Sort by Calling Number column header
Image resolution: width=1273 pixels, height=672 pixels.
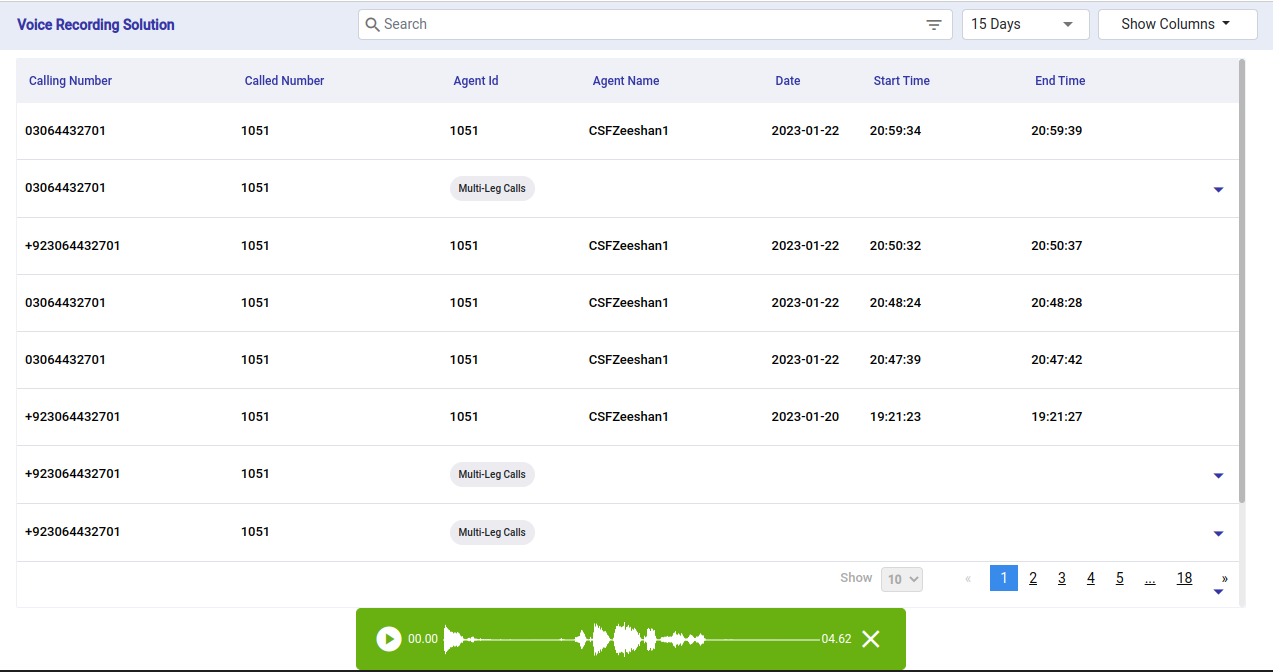coord(70,81)
